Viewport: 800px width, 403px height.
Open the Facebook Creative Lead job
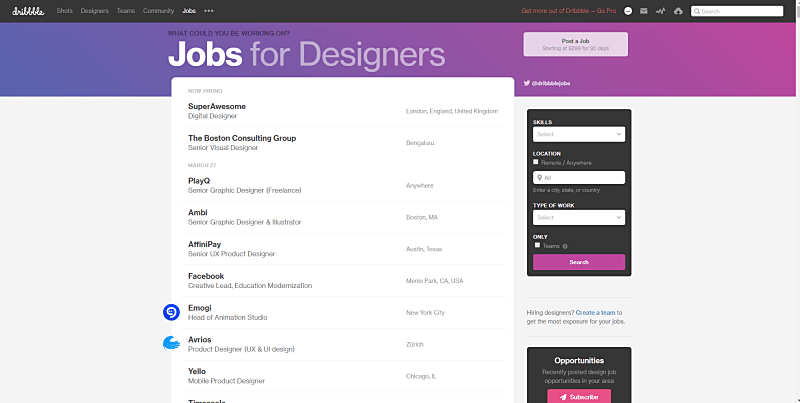(343, 281)
